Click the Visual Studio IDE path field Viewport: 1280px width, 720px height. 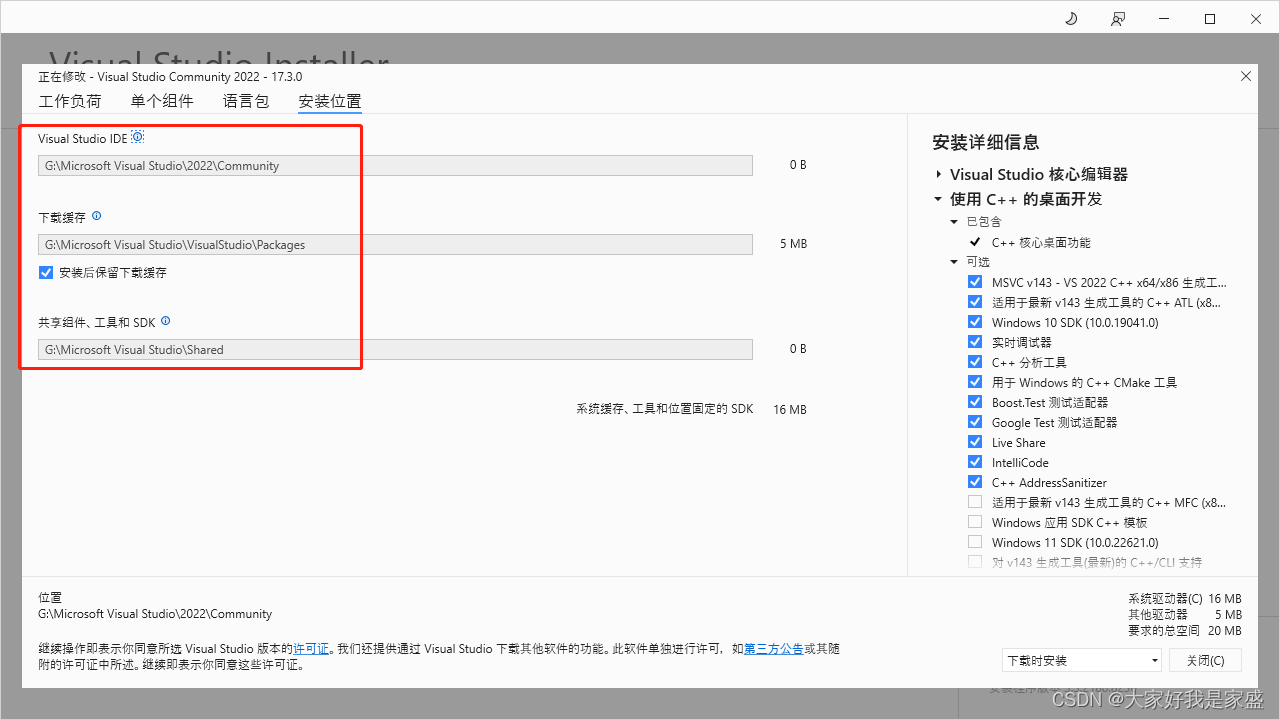[395, 166]
